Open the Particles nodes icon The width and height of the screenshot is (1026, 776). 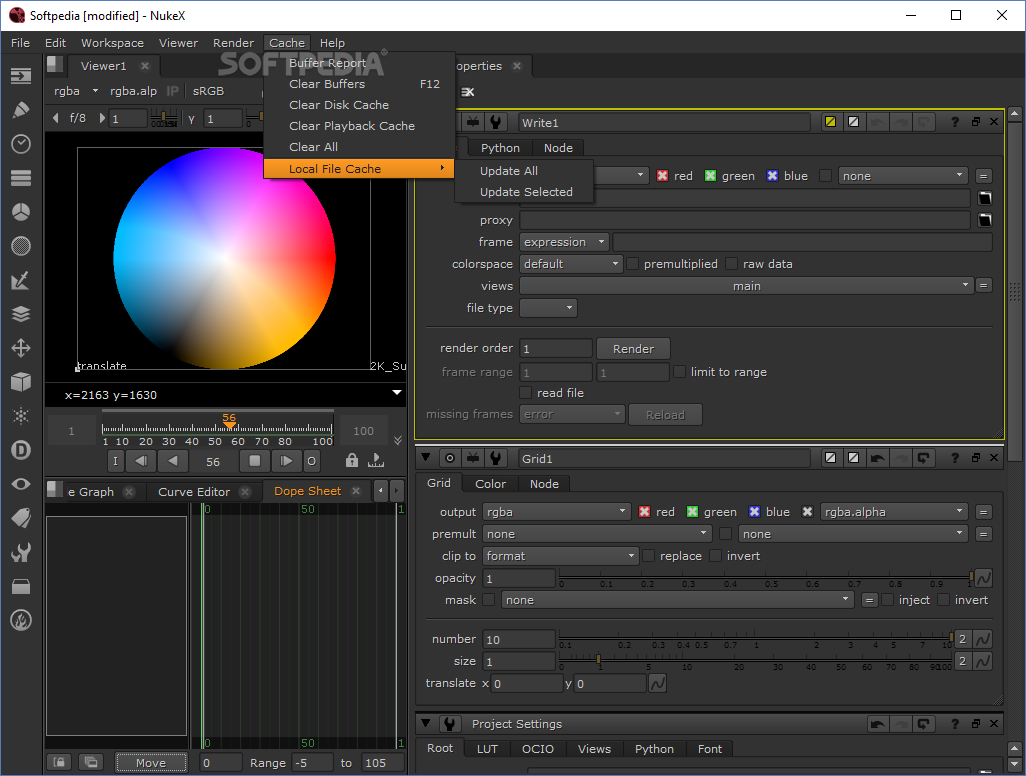tap(21, 415)
